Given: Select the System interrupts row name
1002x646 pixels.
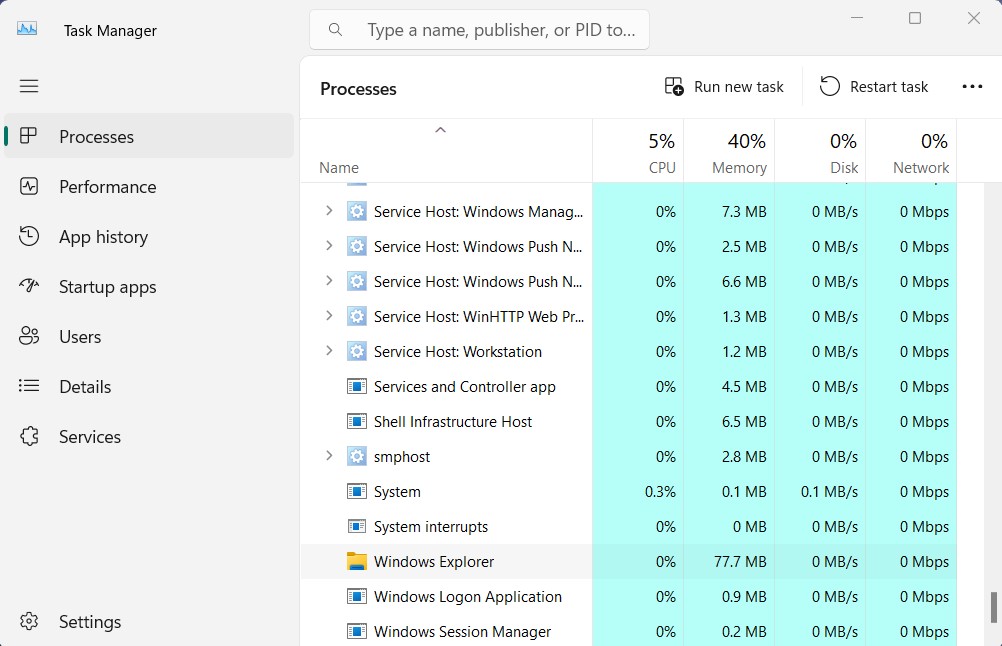Looking at the screenshot, I should tap(431, 527).
